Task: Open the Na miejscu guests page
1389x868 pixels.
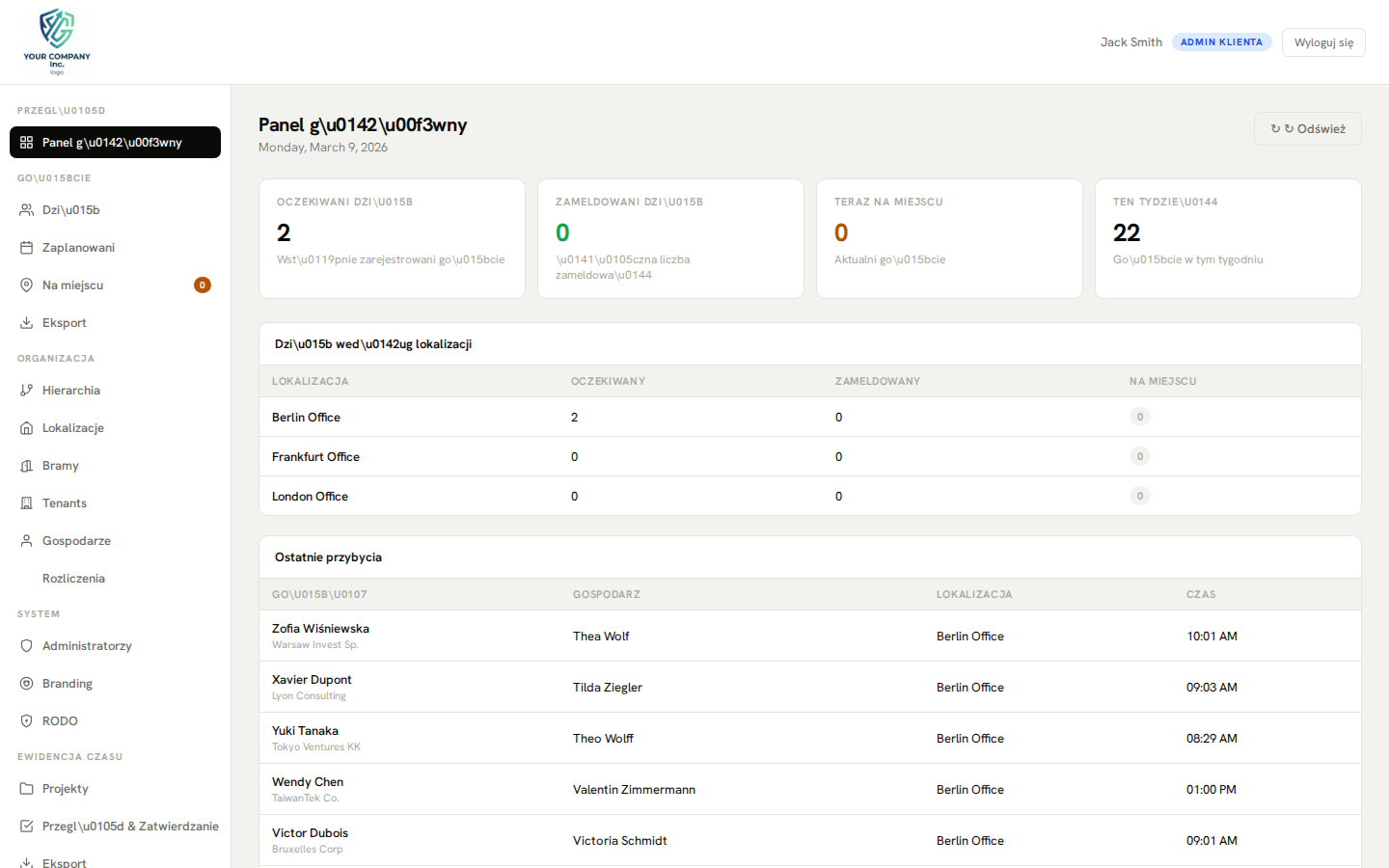Action: point(73,285)
